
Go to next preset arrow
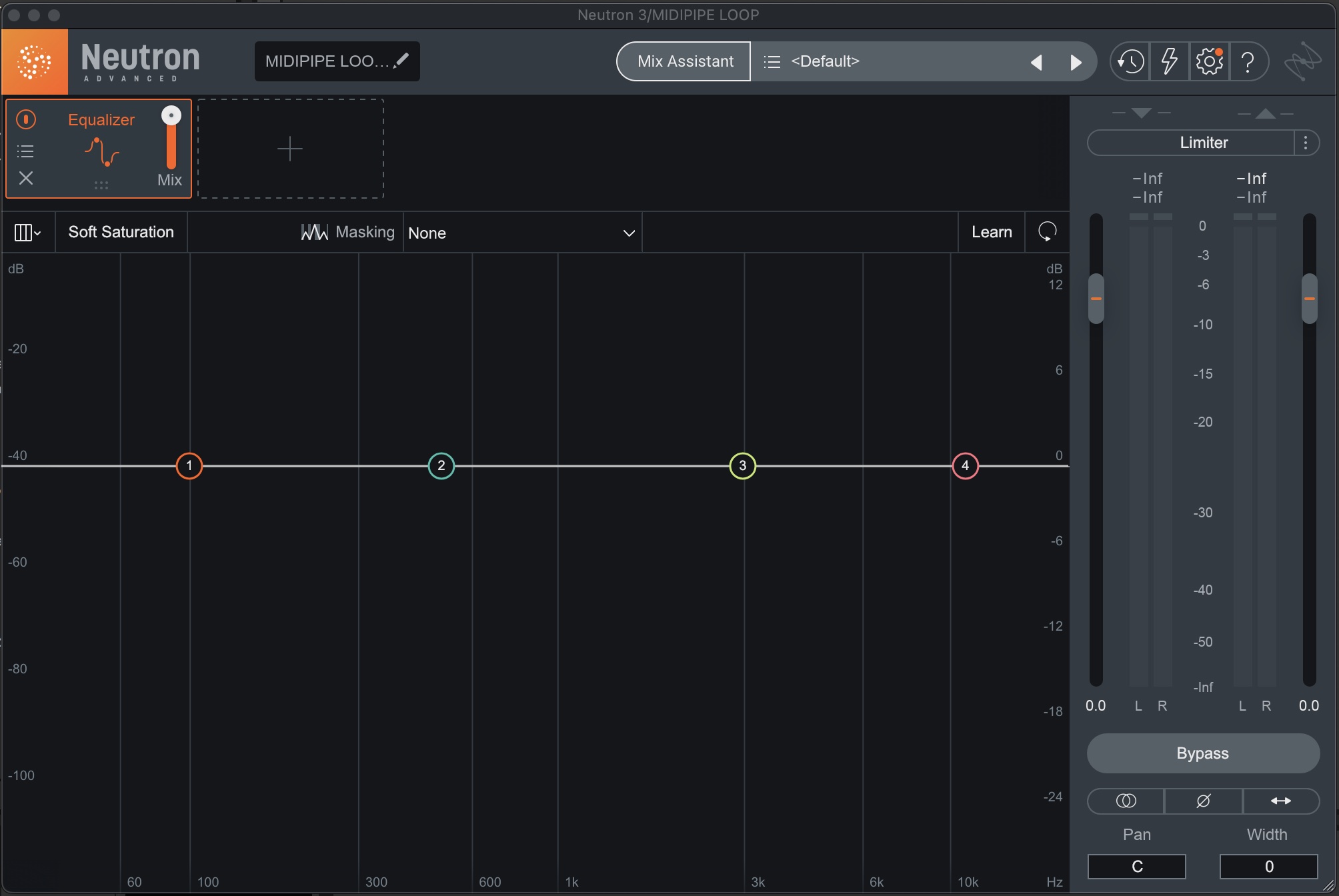pyautogui.click(x=1076, y=62)
